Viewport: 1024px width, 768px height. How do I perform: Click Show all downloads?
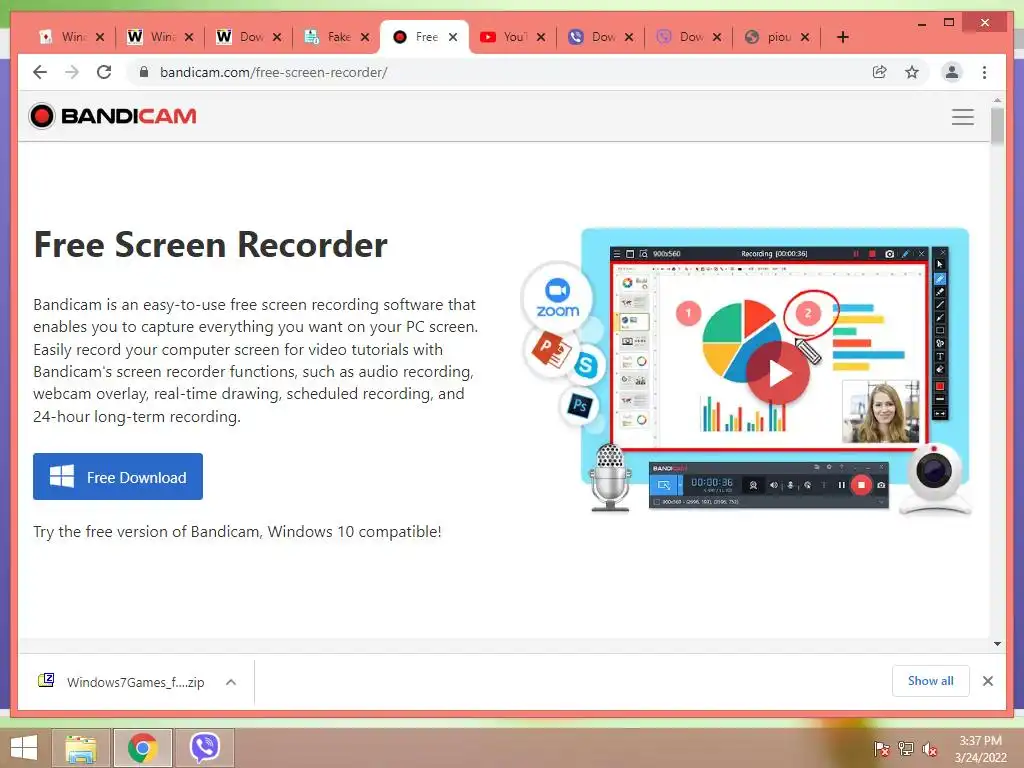click(x=931, y=680)
